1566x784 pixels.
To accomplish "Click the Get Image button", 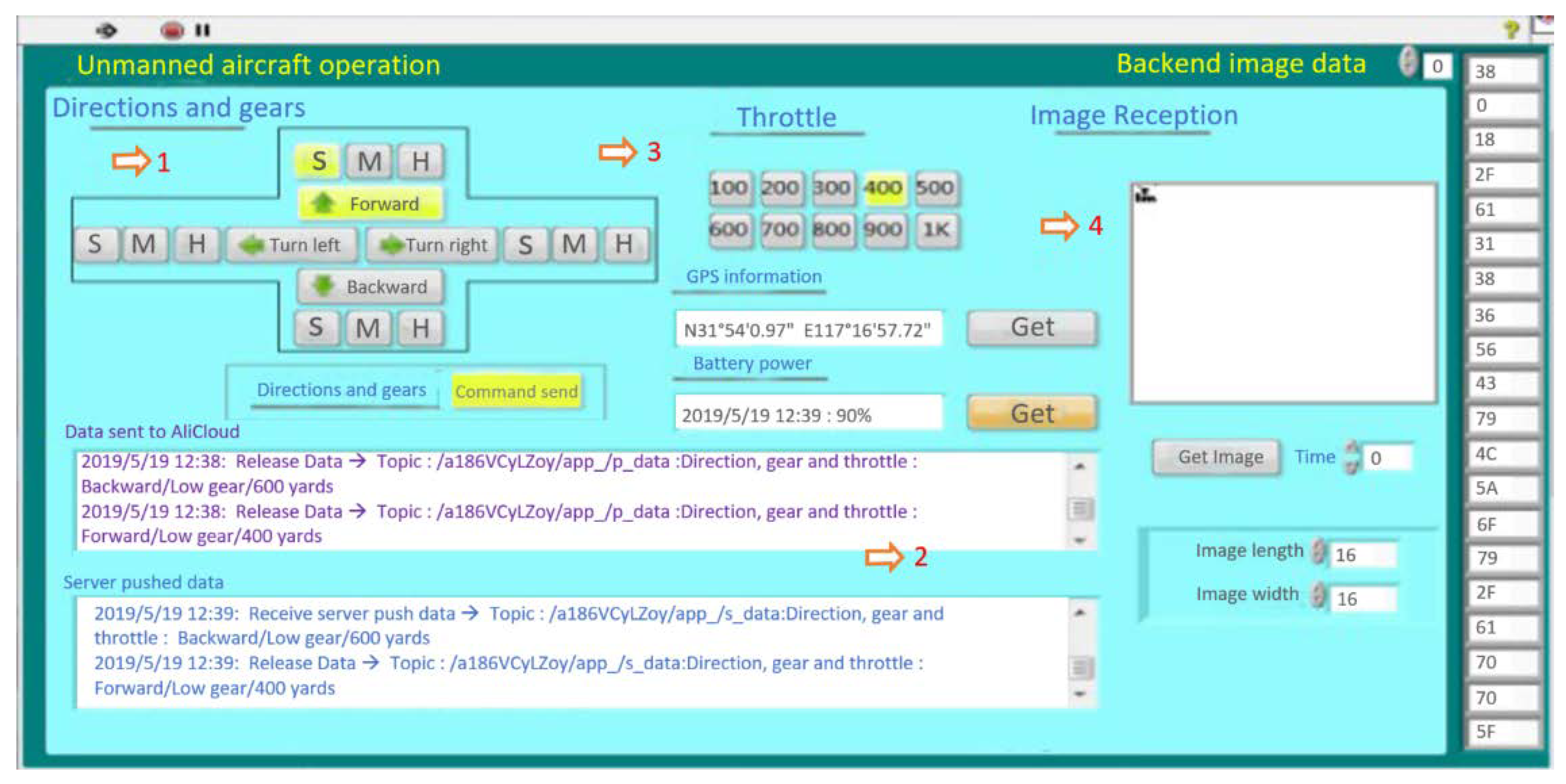I will (x=1217, y=457).
